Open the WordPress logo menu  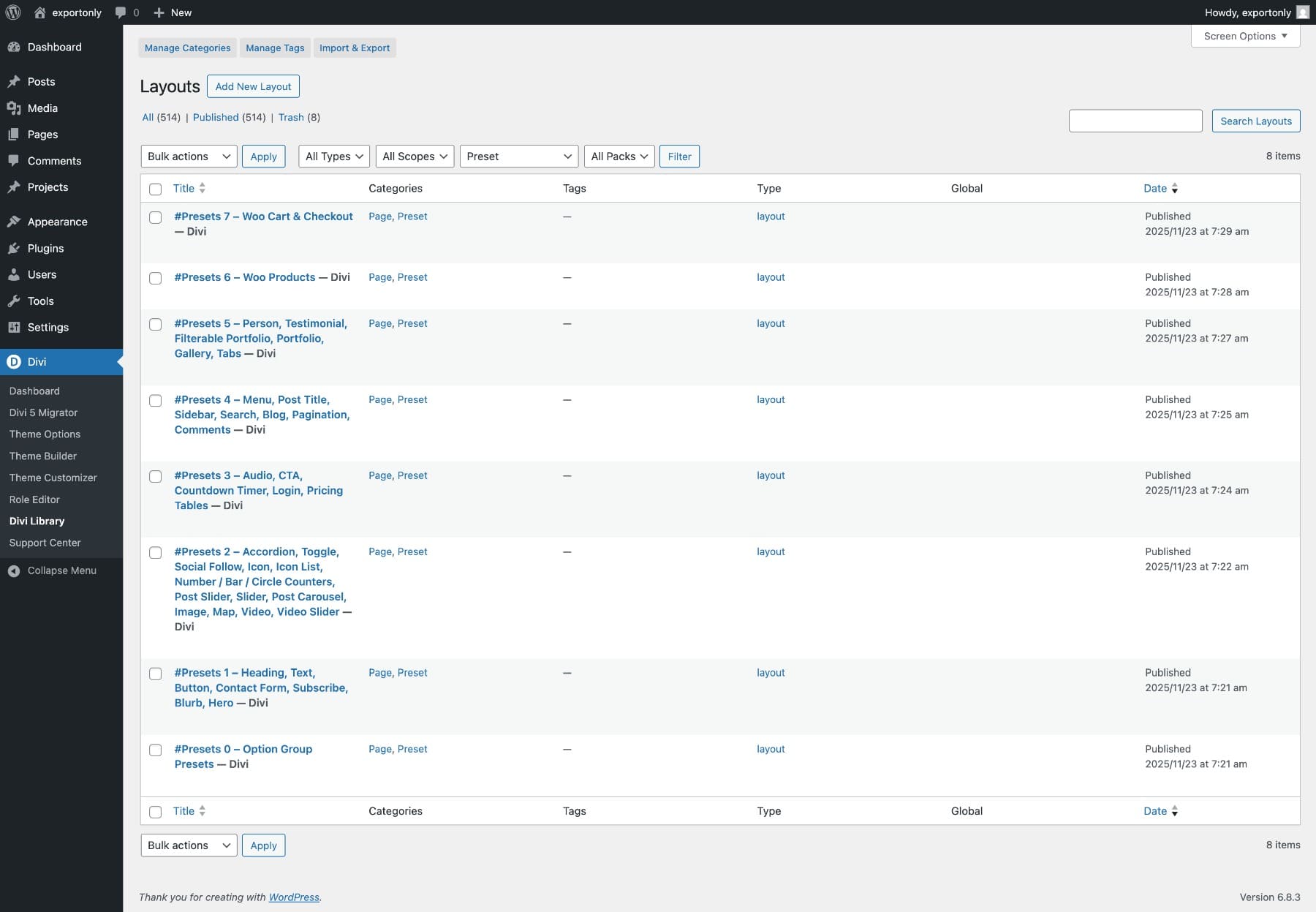point(13,12)
